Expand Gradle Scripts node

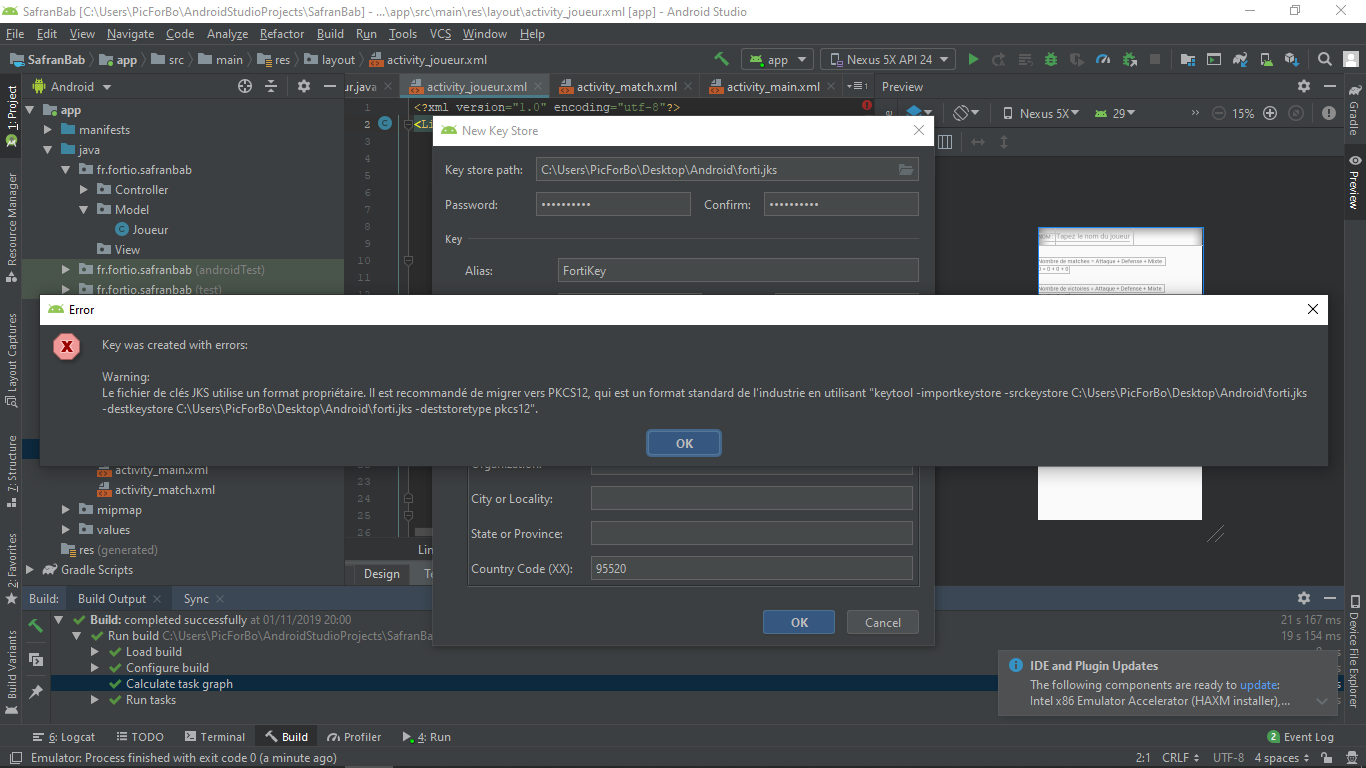click(x=30, y=570)
